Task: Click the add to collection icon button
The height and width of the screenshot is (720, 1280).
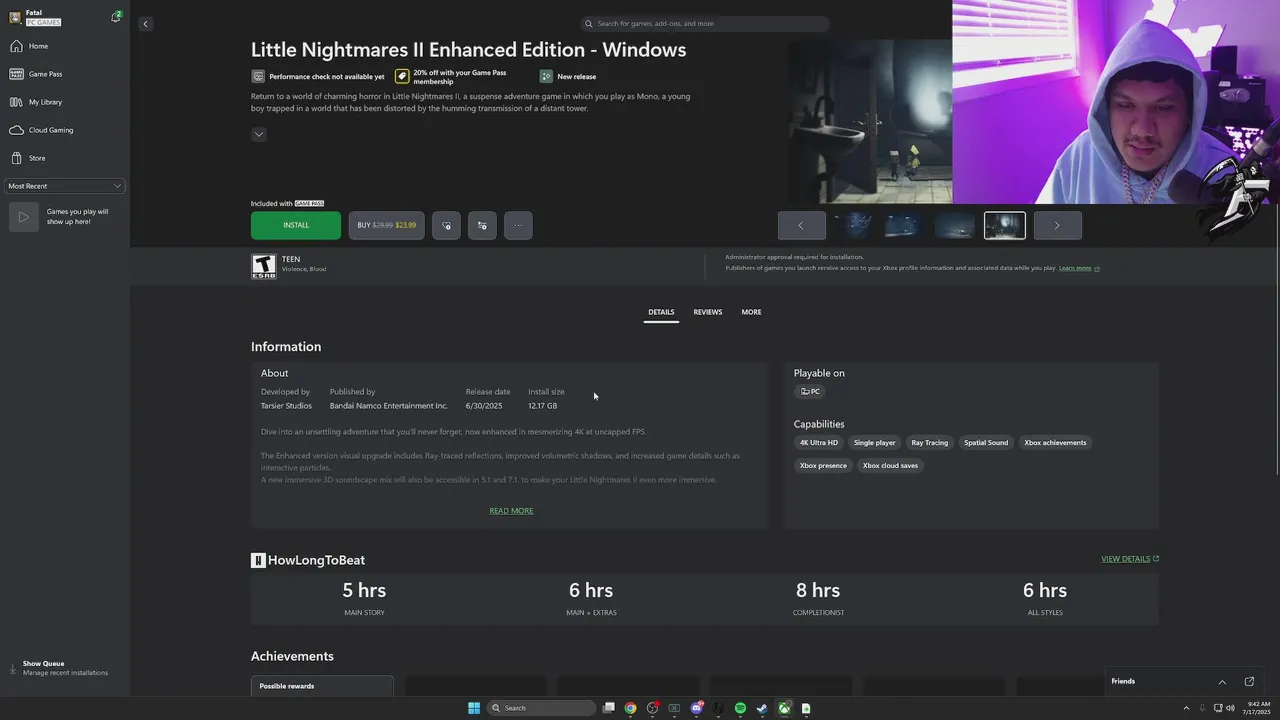Action: click(482, 225)
